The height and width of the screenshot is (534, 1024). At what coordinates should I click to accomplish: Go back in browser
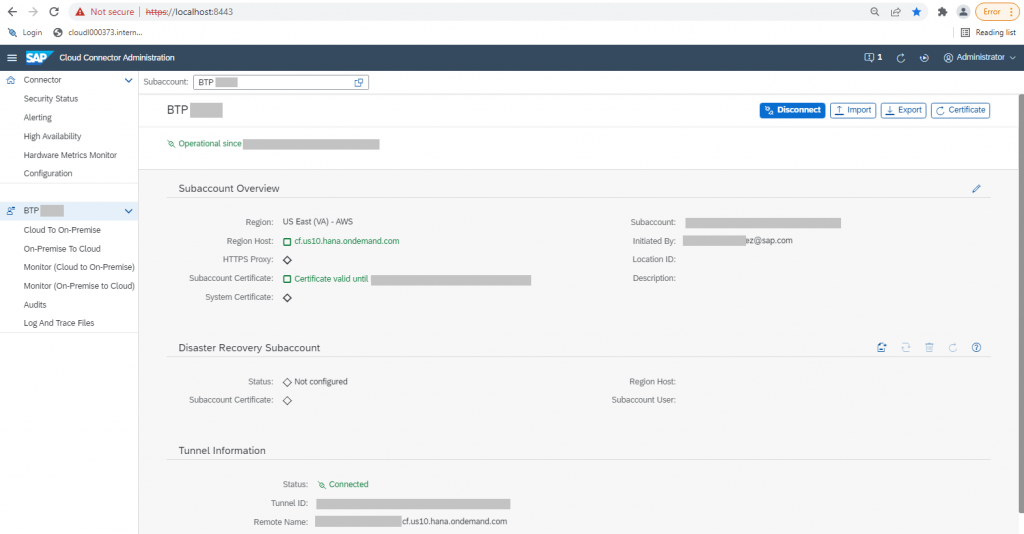click(x=12, y=12)
